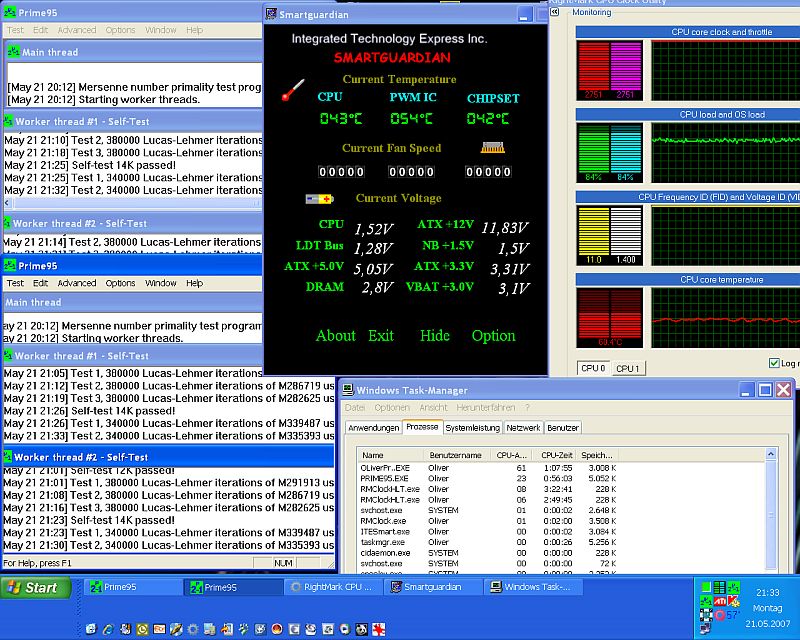Open the ATI tray icon
The height and width of the screenshot is (640, 800).
719,601
